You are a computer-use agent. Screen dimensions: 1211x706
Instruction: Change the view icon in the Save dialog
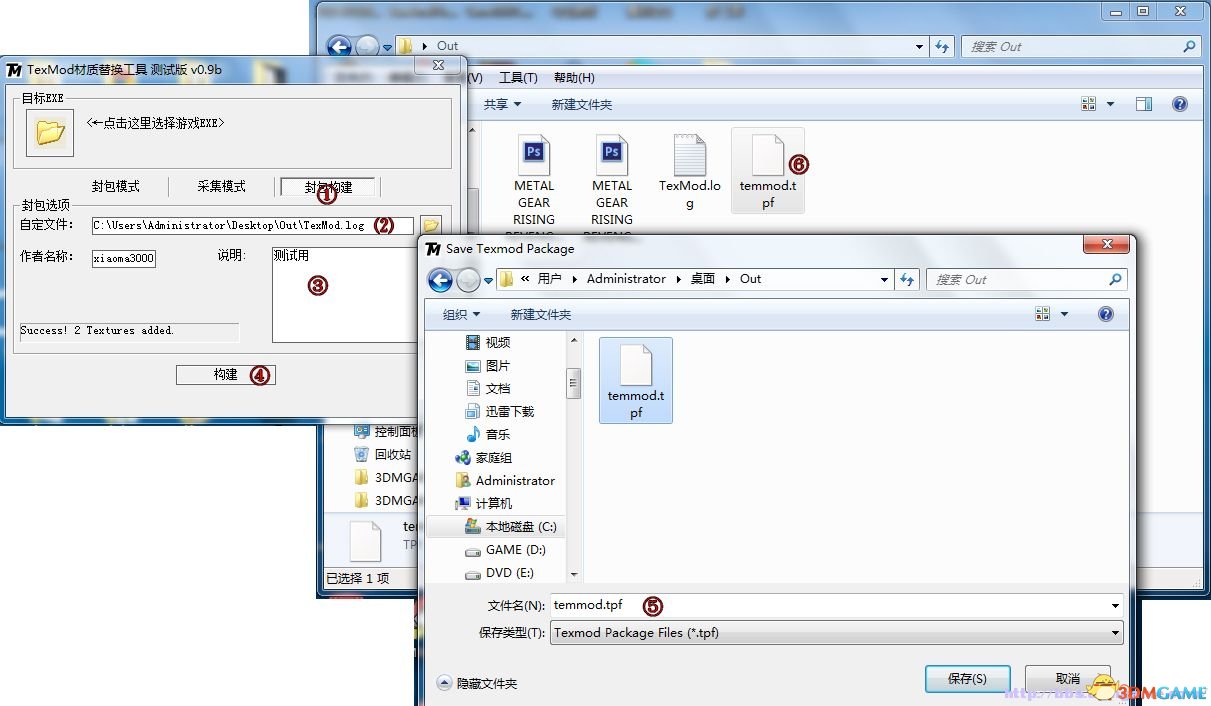point(1043,314)
